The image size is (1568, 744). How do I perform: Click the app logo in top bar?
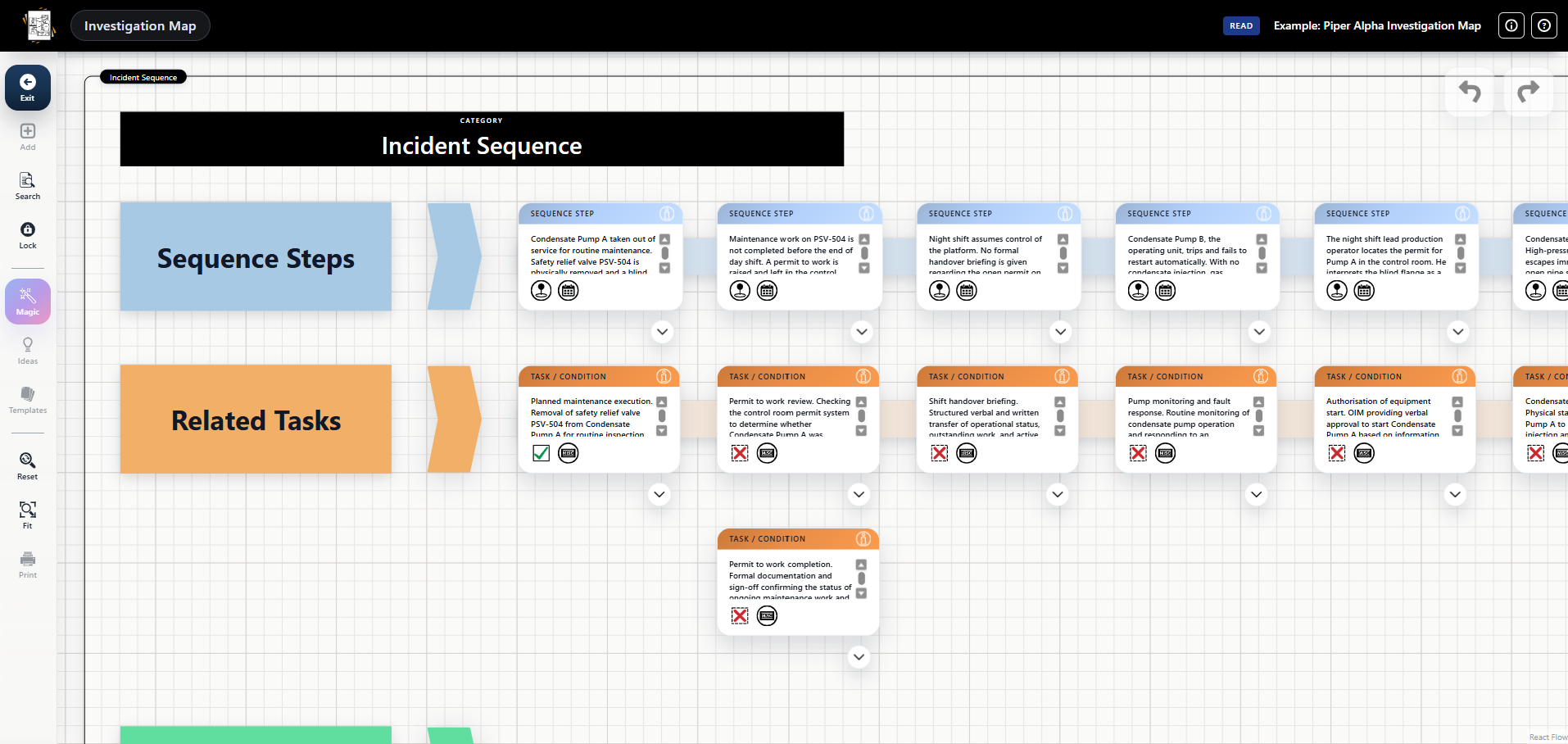point(39,25)
